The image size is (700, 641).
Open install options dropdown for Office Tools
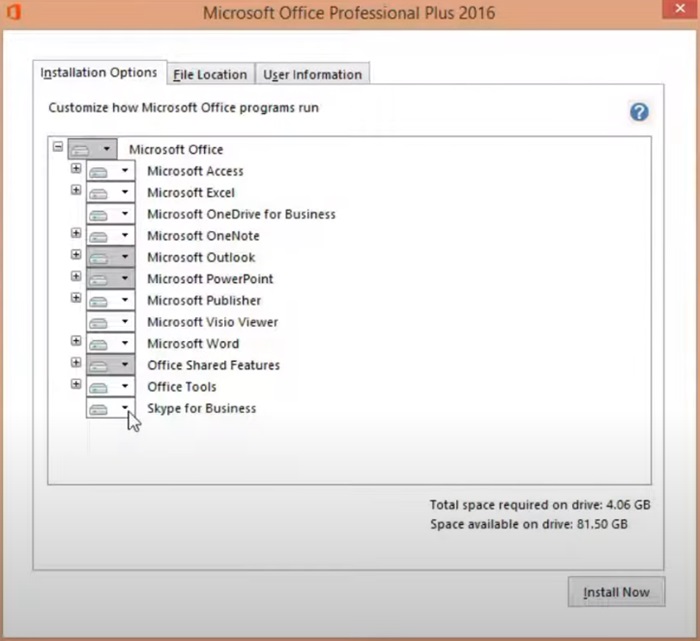pyautogui.click(x=110, y=387)
